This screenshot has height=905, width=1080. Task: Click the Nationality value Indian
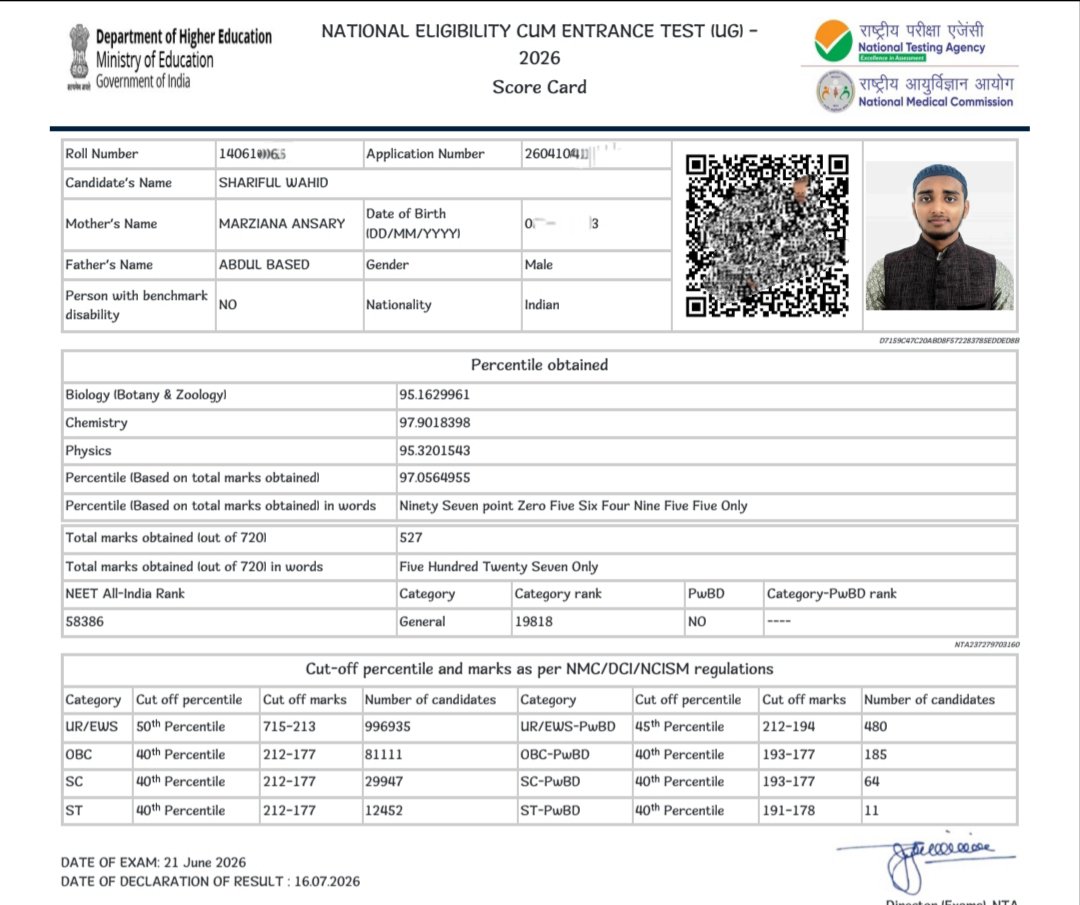tap(542, 304)
